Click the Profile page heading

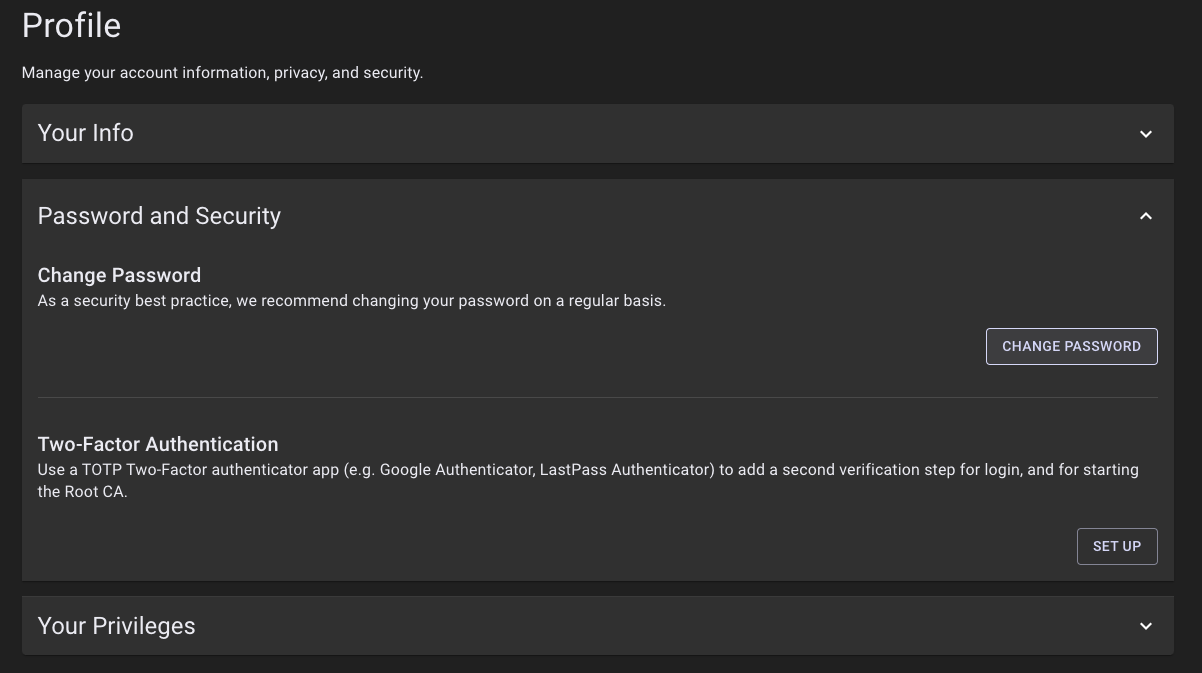[x=71, y=25]
